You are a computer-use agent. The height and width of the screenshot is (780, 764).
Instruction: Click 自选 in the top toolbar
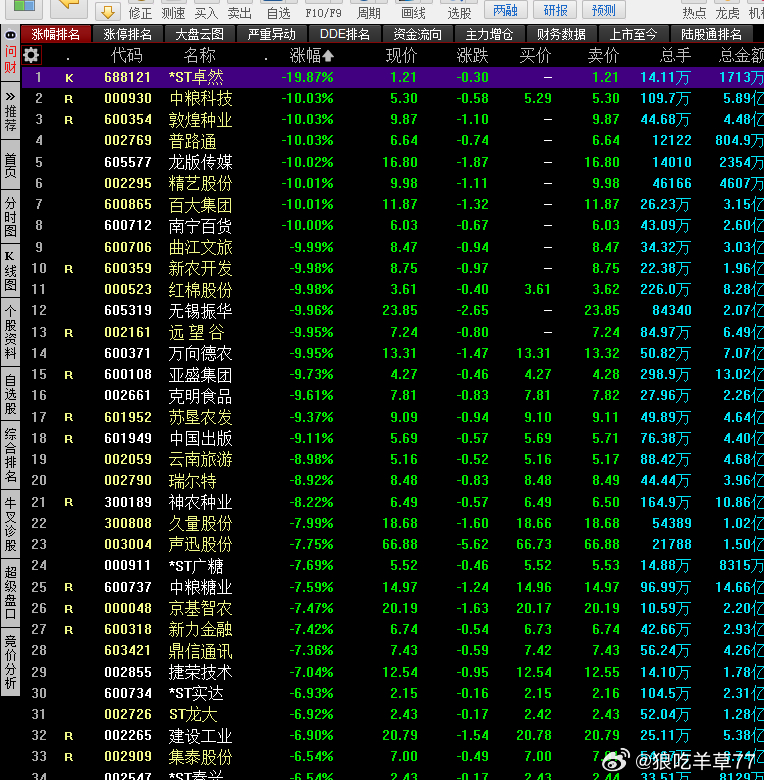coord(279,13)
